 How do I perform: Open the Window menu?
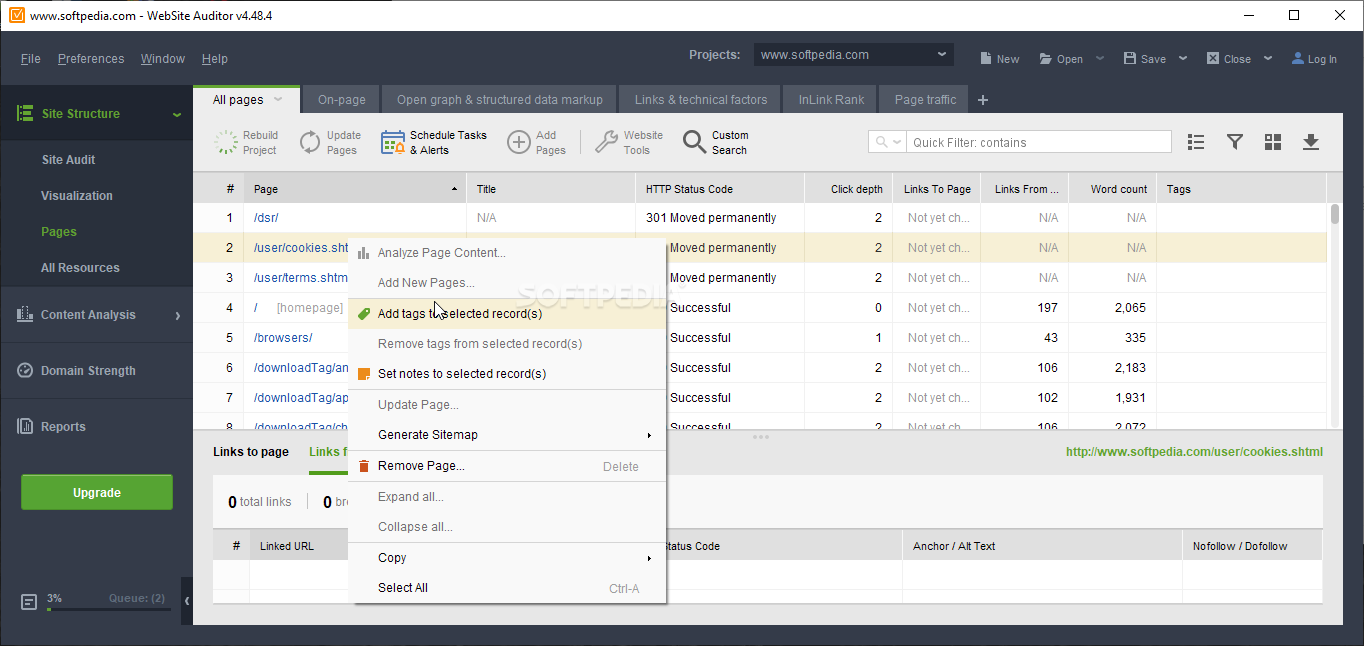coord(163,59)
